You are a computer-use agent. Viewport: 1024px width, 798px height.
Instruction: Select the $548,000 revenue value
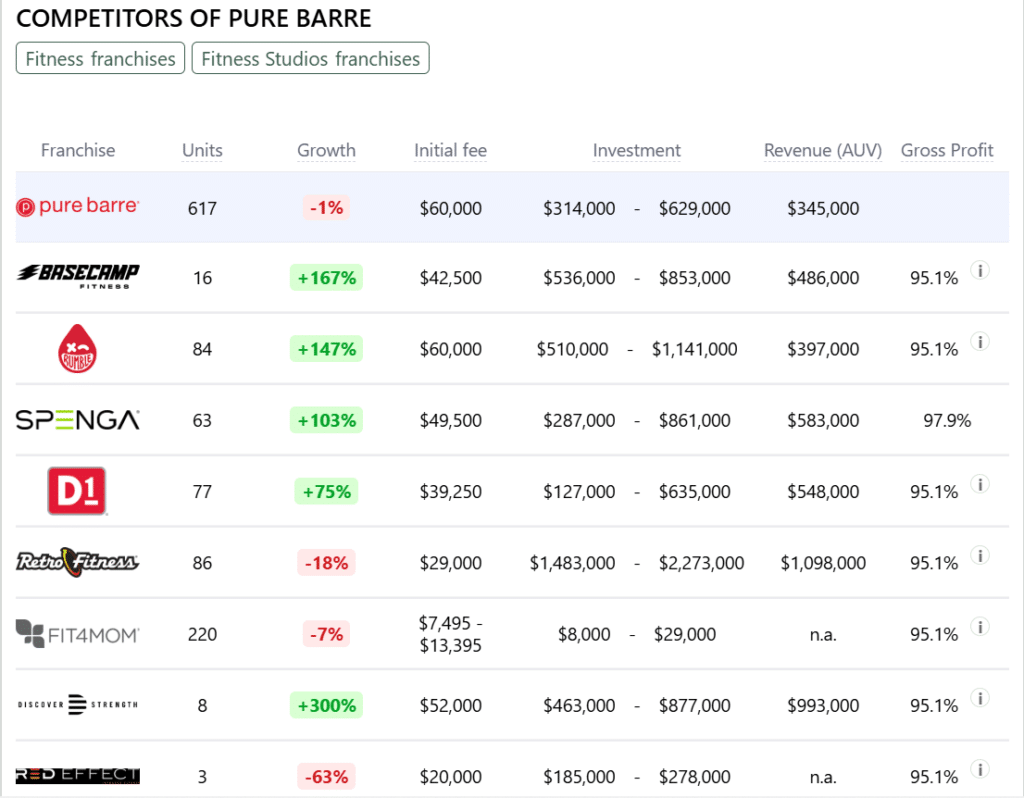(x=823, y=492)
